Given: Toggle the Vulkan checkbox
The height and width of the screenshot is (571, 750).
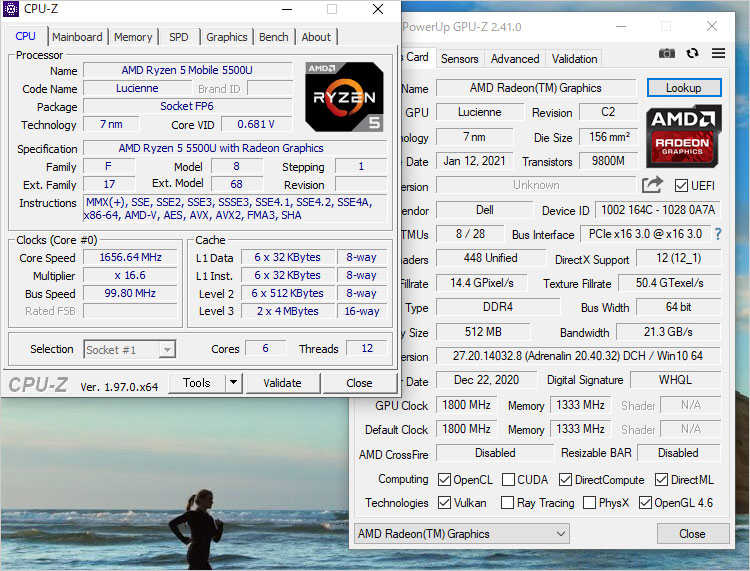Looking at the screenshot, I should click(444, 503).
